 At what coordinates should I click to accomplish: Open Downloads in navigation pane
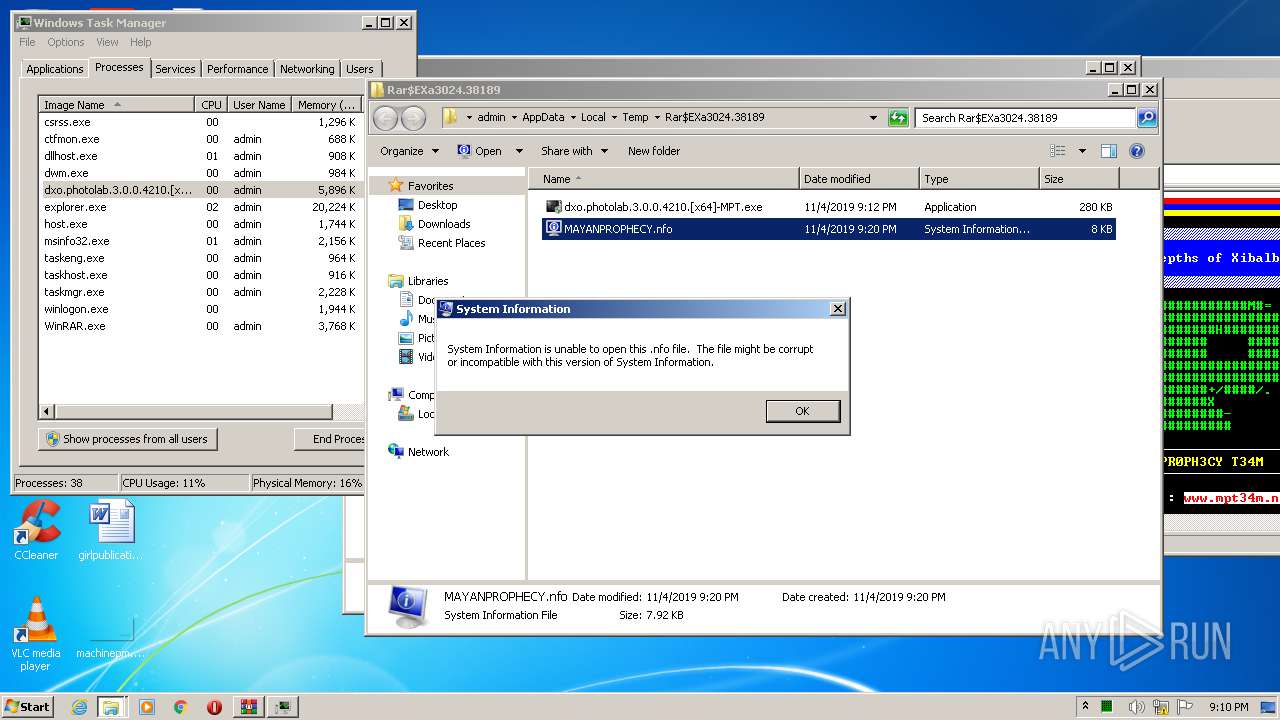(x=444, y=224)
